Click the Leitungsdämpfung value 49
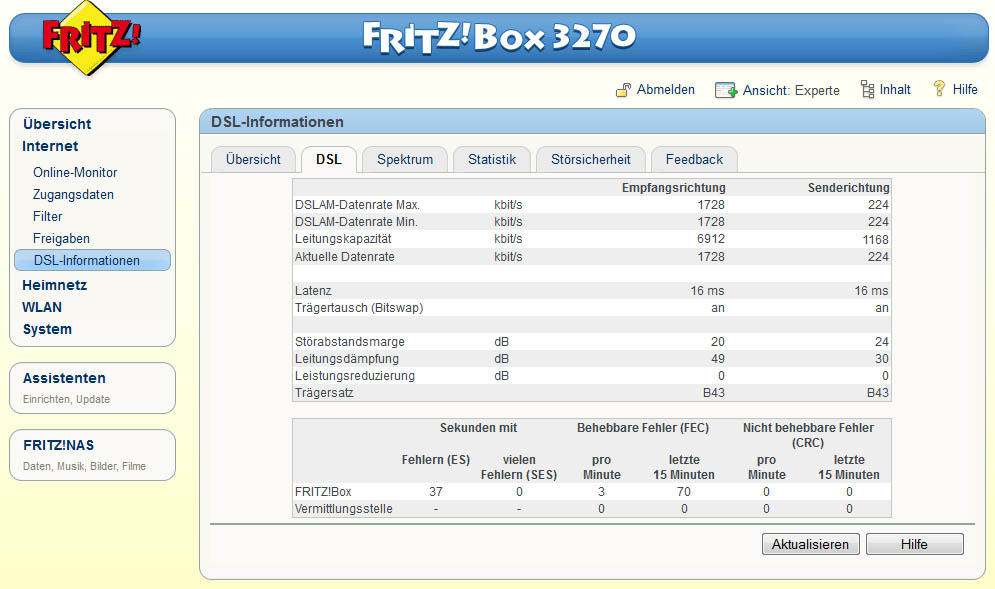 [718, 359]
